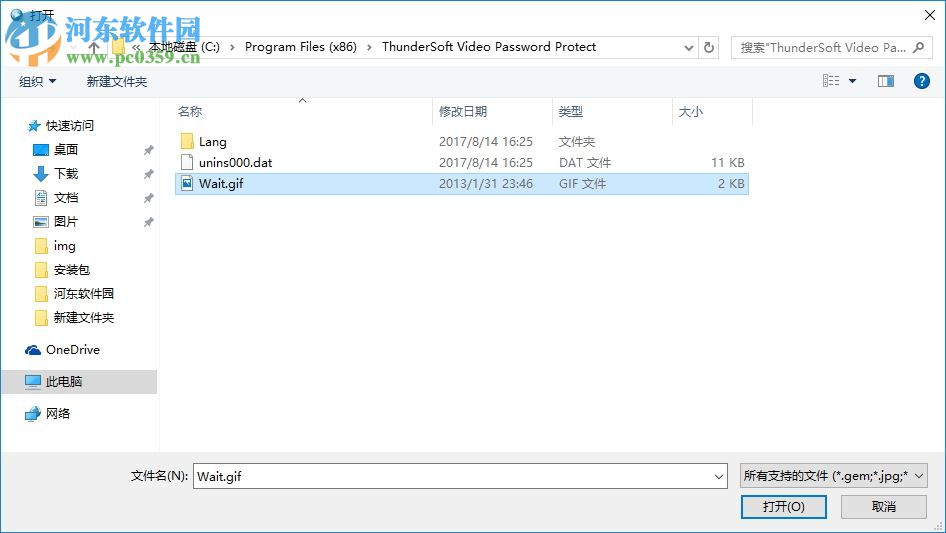This screenshot has height=533, width=946.
Task: Click the pin icon next to 文档
Action: [x=148, y=198]
